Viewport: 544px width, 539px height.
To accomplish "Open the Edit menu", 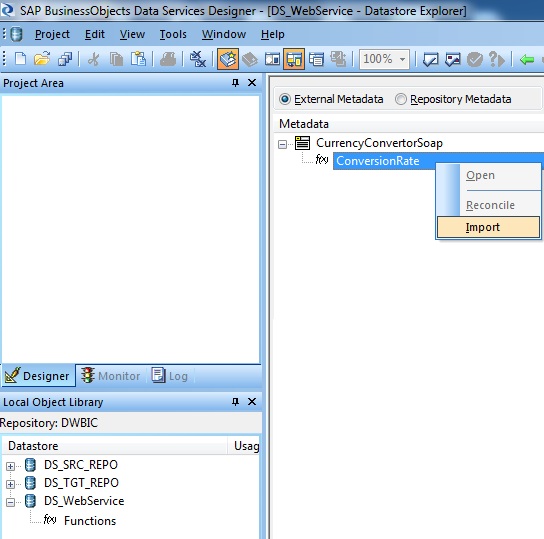I will click(95, 34).
